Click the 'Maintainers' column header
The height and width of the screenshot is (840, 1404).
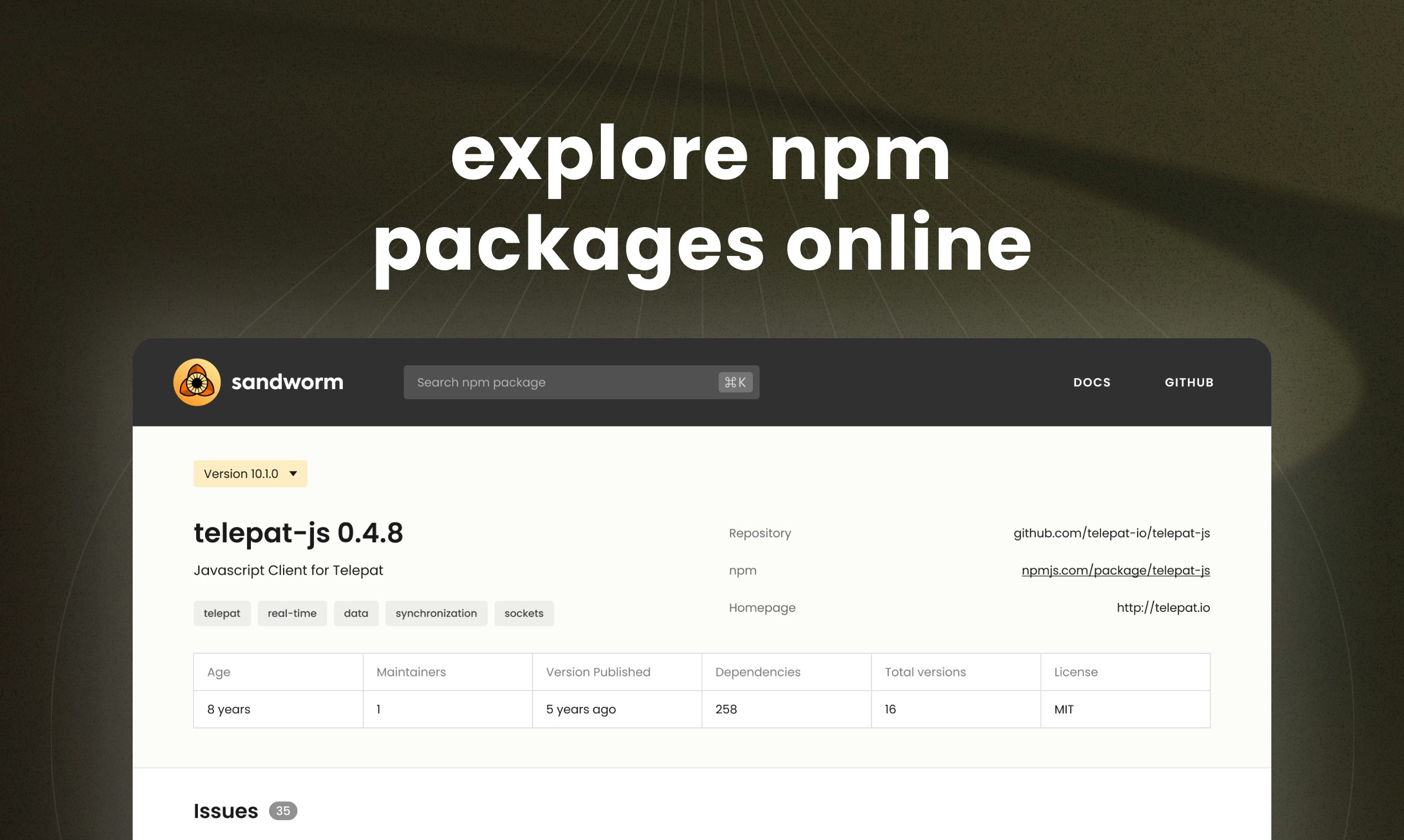(x=411, y=672)
